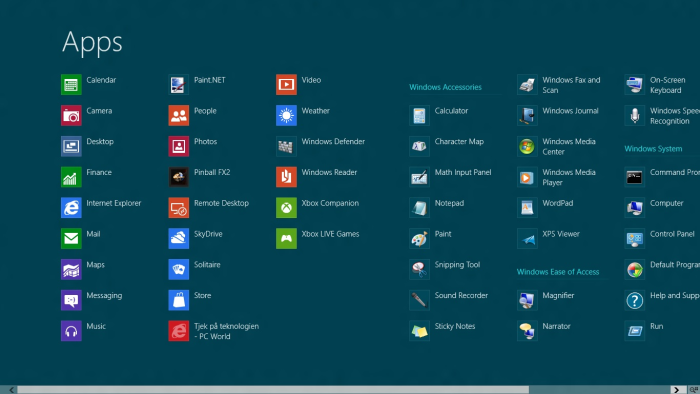Open Control Panel icon

[x=634, y=239]
